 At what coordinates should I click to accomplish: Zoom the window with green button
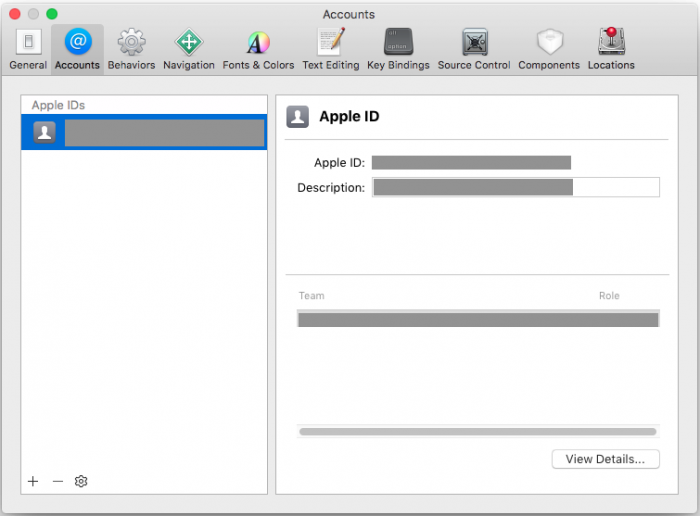(52, 14)
